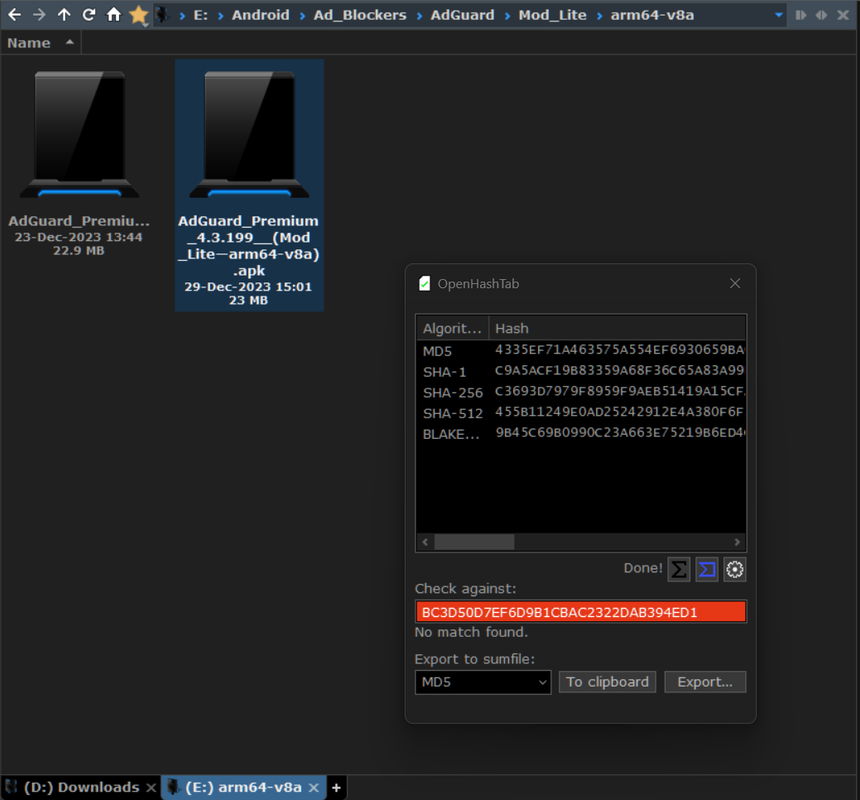Switch to the (E:) arm64-v8a tab
The image size is (860, 800).
243,787
